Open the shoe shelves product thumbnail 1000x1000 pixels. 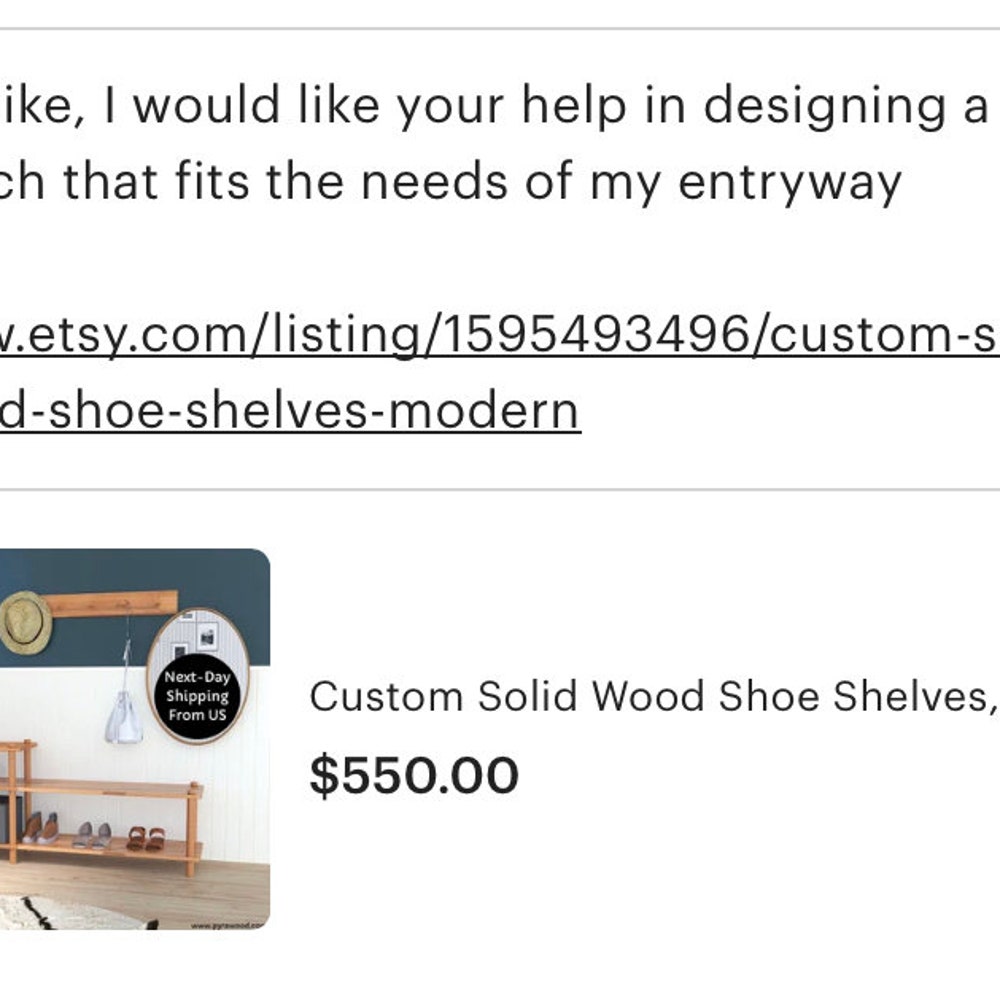[x=134, y=740]
